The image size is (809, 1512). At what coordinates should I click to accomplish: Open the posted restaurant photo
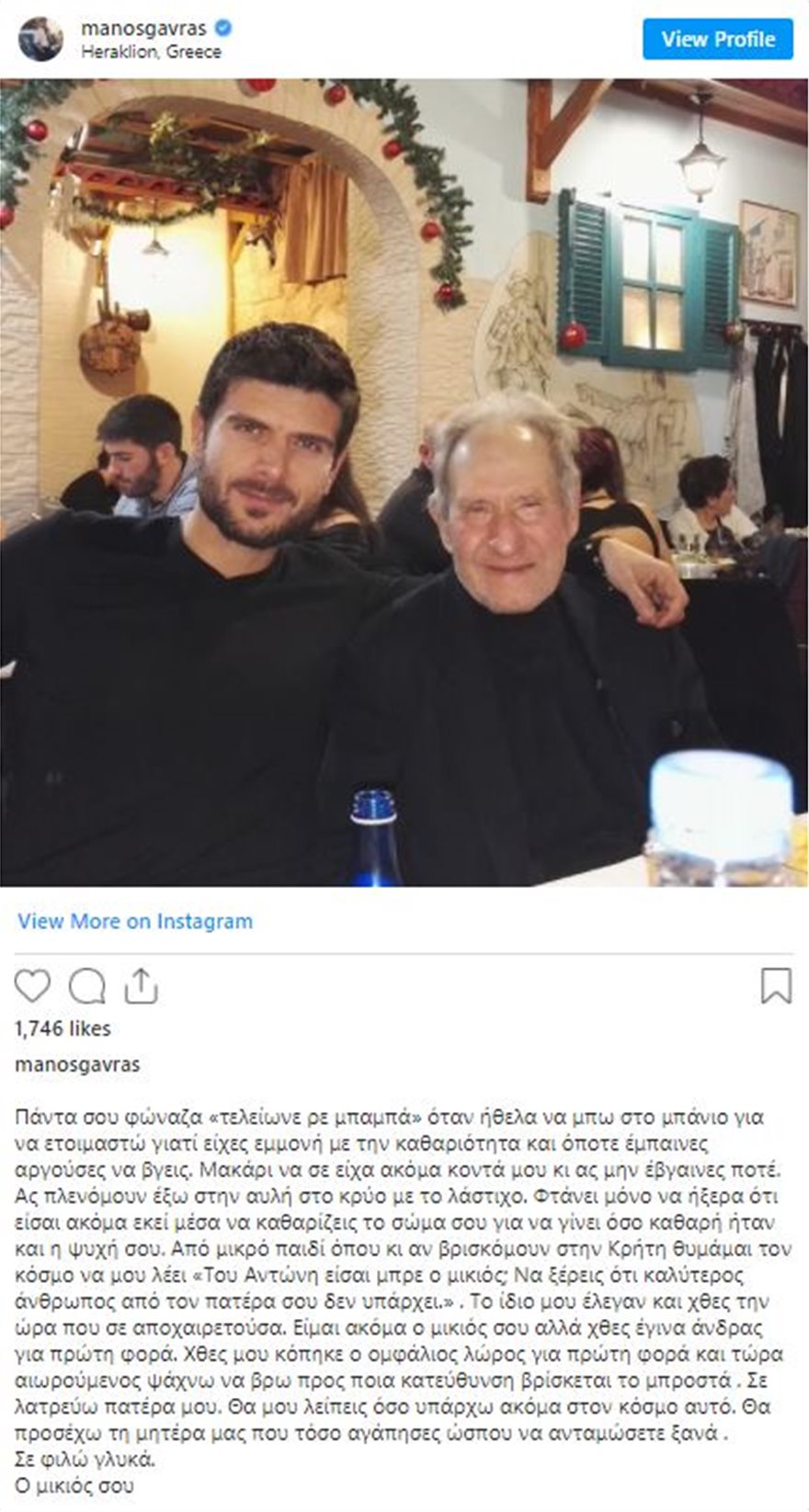404,483
